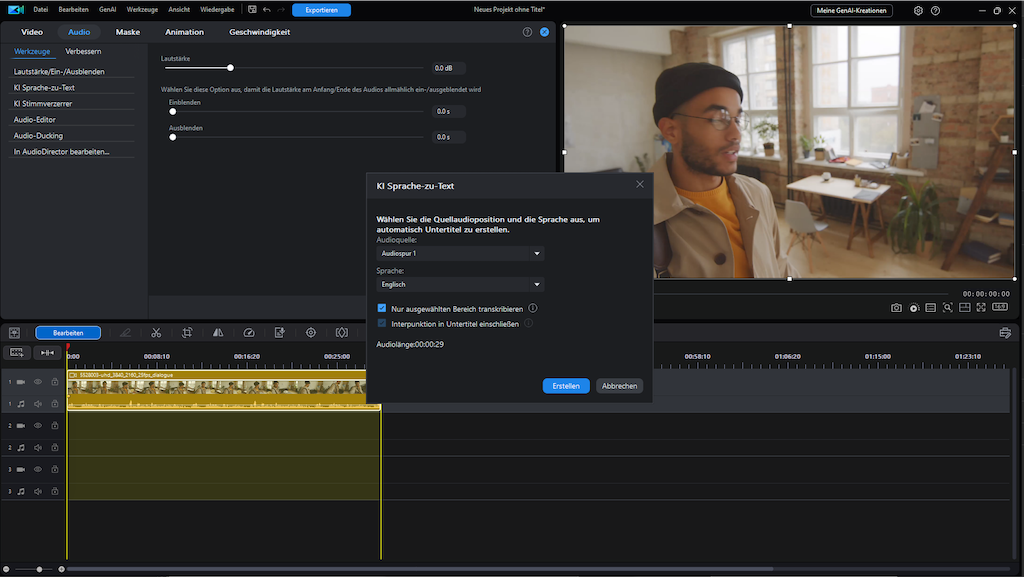Mute audio track 1 speaker icon
This screenshot has height=577, width=1024.
(x=38, y=404)
